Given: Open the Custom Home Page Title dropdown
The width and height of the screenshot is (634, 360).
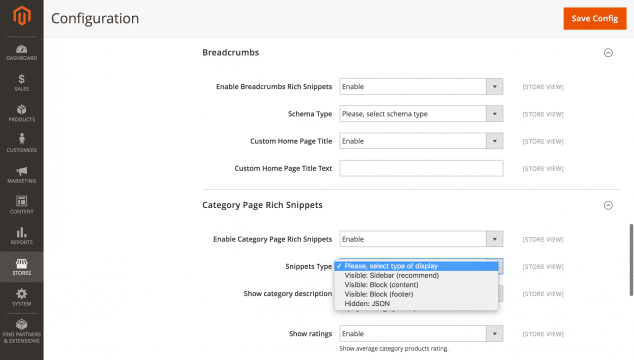Looking at the screenshot, I should click(421, 141).
